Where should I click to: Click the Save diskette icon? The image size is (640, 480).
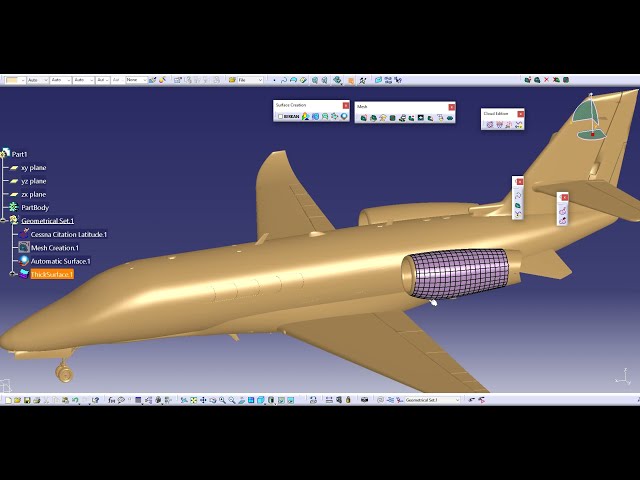click(x=27, y=400)
